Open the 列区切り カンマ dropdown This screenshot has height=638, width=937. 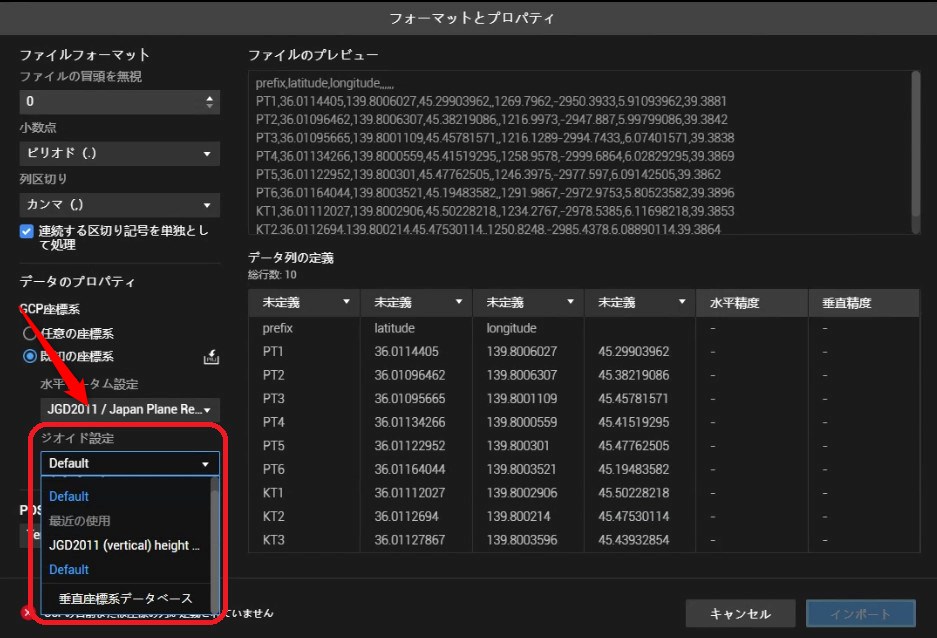[x=120, y=205]
